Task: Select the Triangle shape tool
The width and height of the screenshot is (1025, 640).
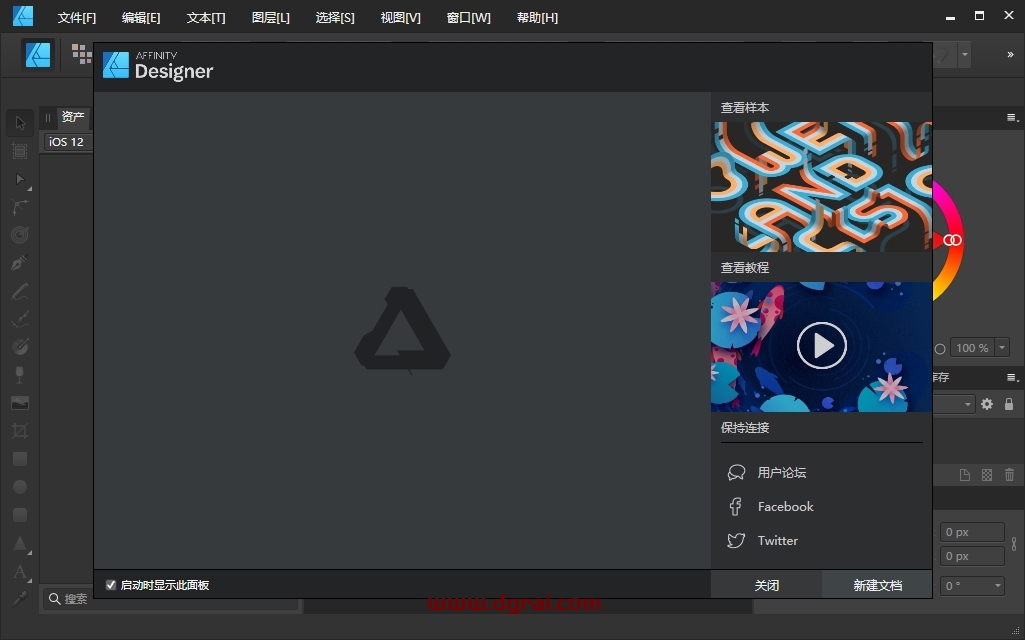Action: 20,543
